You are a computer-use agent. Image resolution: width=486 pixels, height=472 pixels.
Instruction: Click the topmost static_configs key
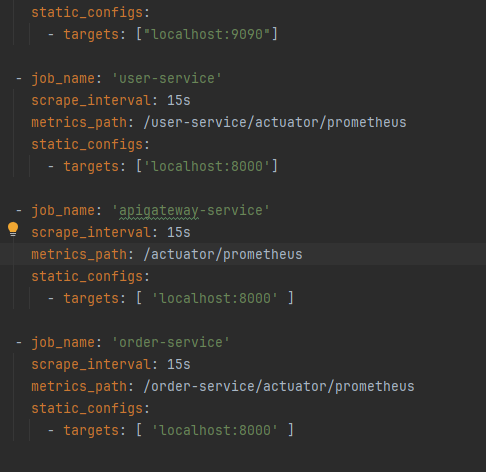pos(87,13)
